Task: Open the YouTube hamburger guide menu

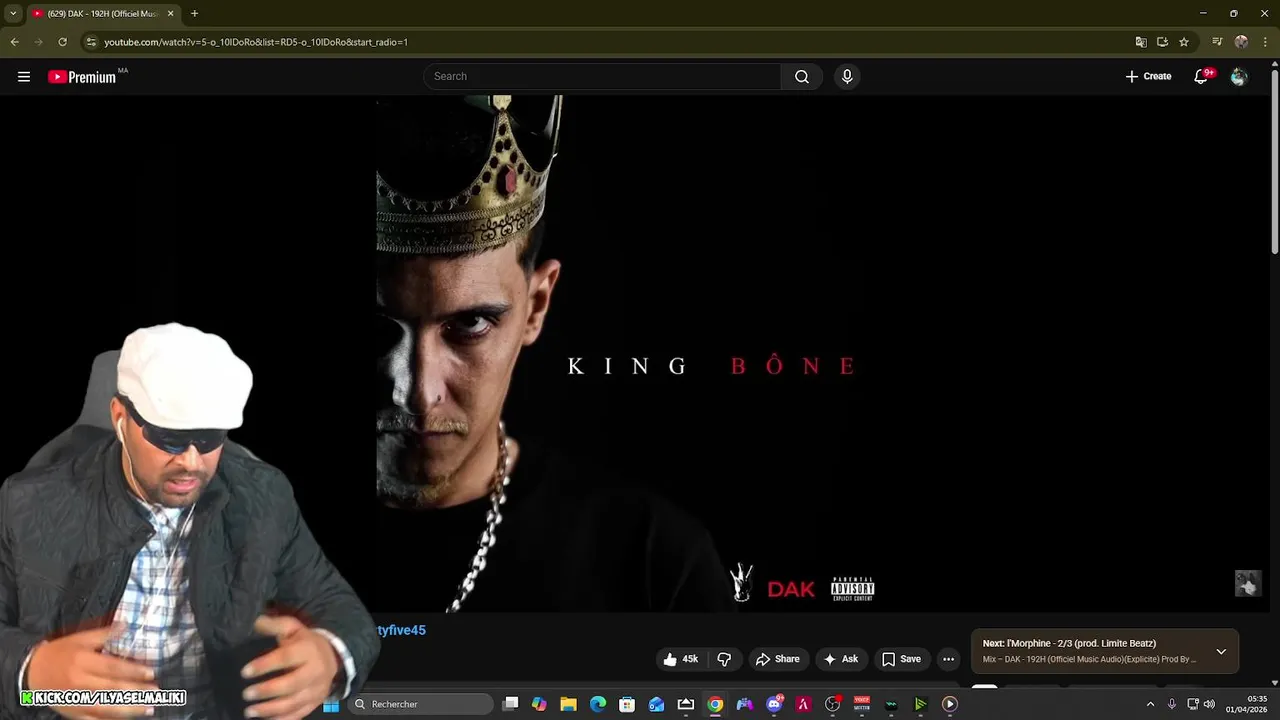Action: point(24,76)
